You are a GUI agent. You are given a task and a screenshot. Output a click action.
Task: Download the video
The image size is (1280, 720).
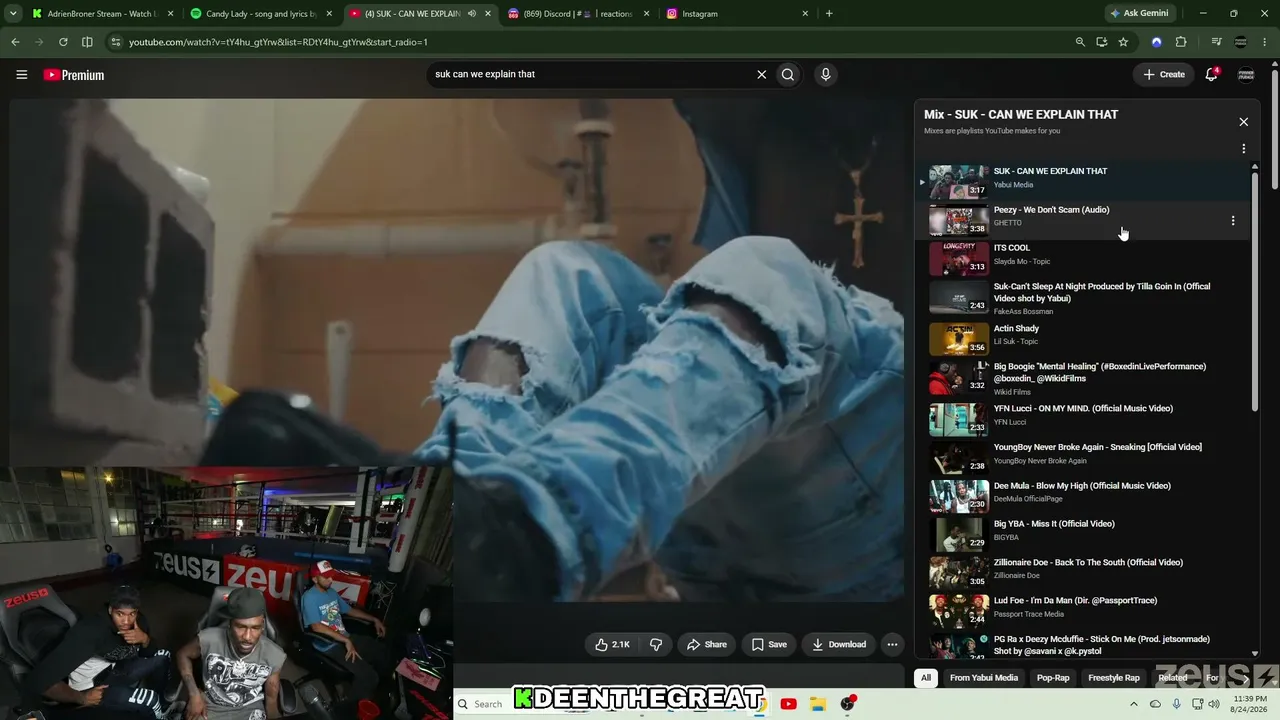(839, 644)
